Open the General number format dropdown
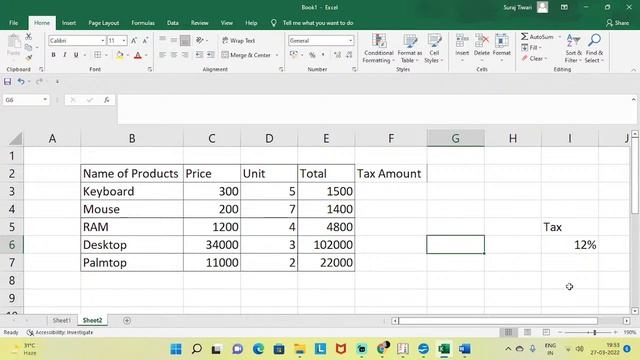Viewport: 640px width, 360px height. click(351, 40)
